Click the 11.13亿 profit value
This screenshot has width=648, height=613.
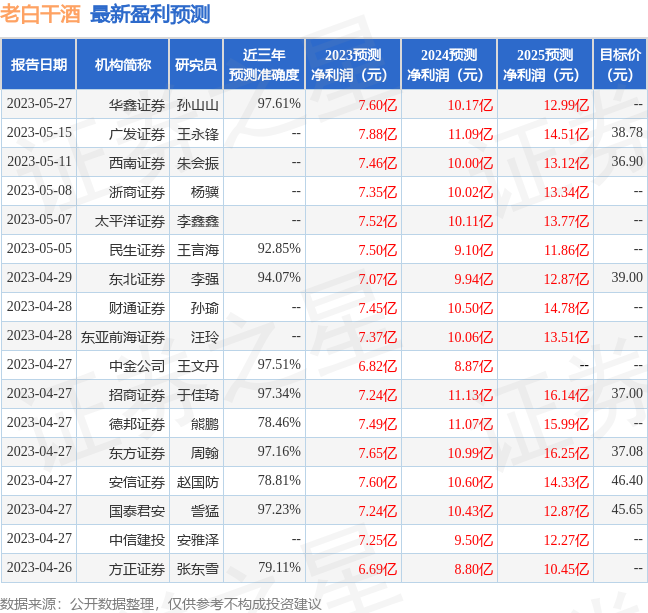pos(470,395)
